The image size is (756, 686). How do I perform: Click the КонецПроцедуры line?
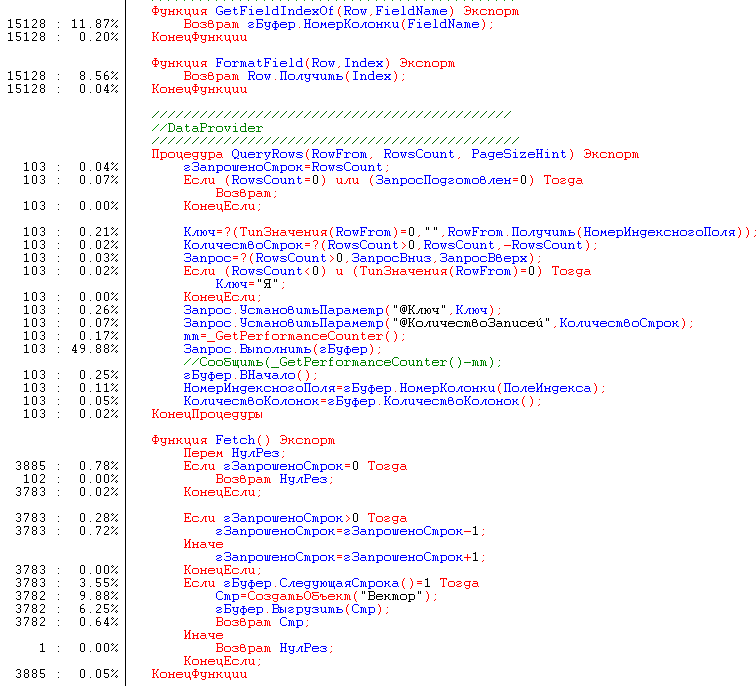[206, 414]
